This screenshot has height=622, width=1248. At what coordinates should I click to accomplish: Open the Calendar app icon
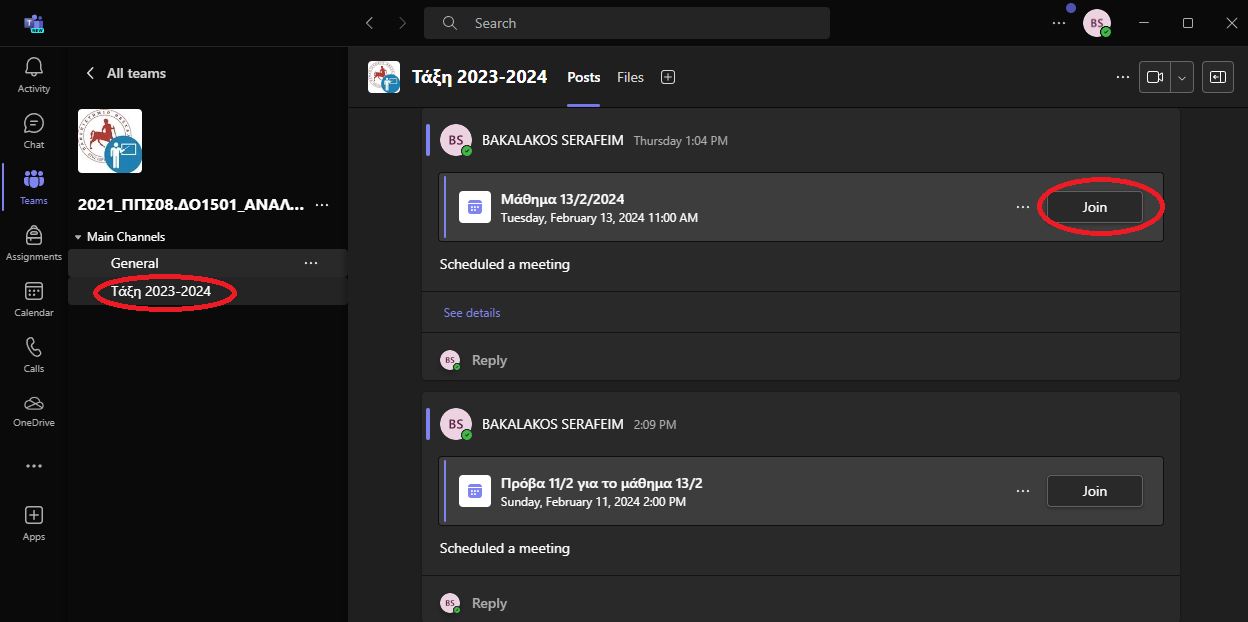point(34,299)
